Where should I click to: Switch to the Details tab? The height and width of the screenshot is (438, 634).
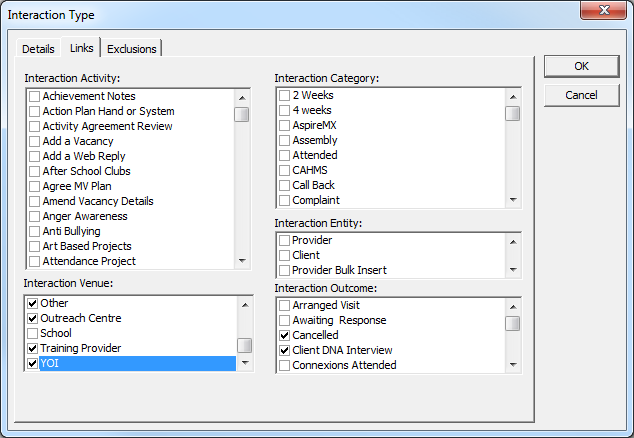click(38, 49)
